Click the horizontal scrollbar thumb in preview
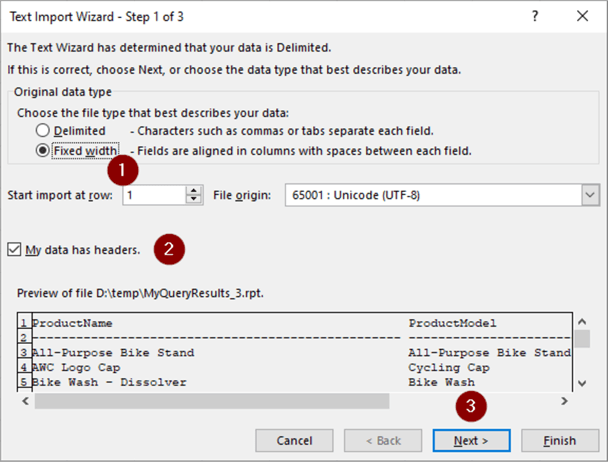This screenshot has width=608, height=462. click(x=211, y=401)
